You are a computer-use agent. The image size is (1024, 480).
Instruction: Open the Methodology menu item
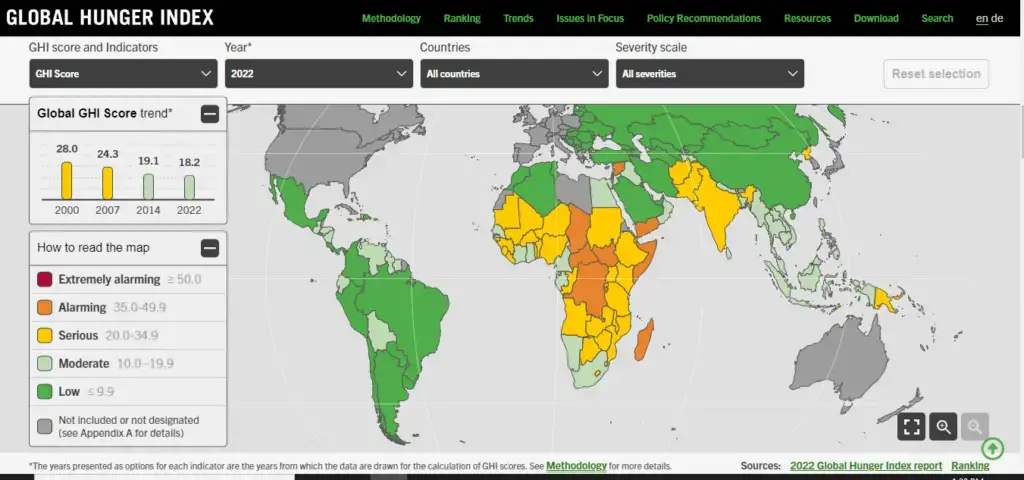391,18
